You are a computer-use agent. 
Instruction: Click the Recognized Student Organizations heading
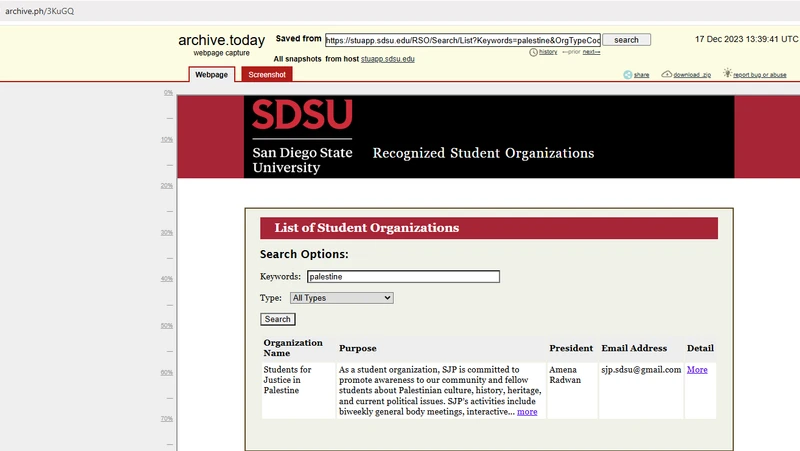pyautogui.click(x=483, y=154)
